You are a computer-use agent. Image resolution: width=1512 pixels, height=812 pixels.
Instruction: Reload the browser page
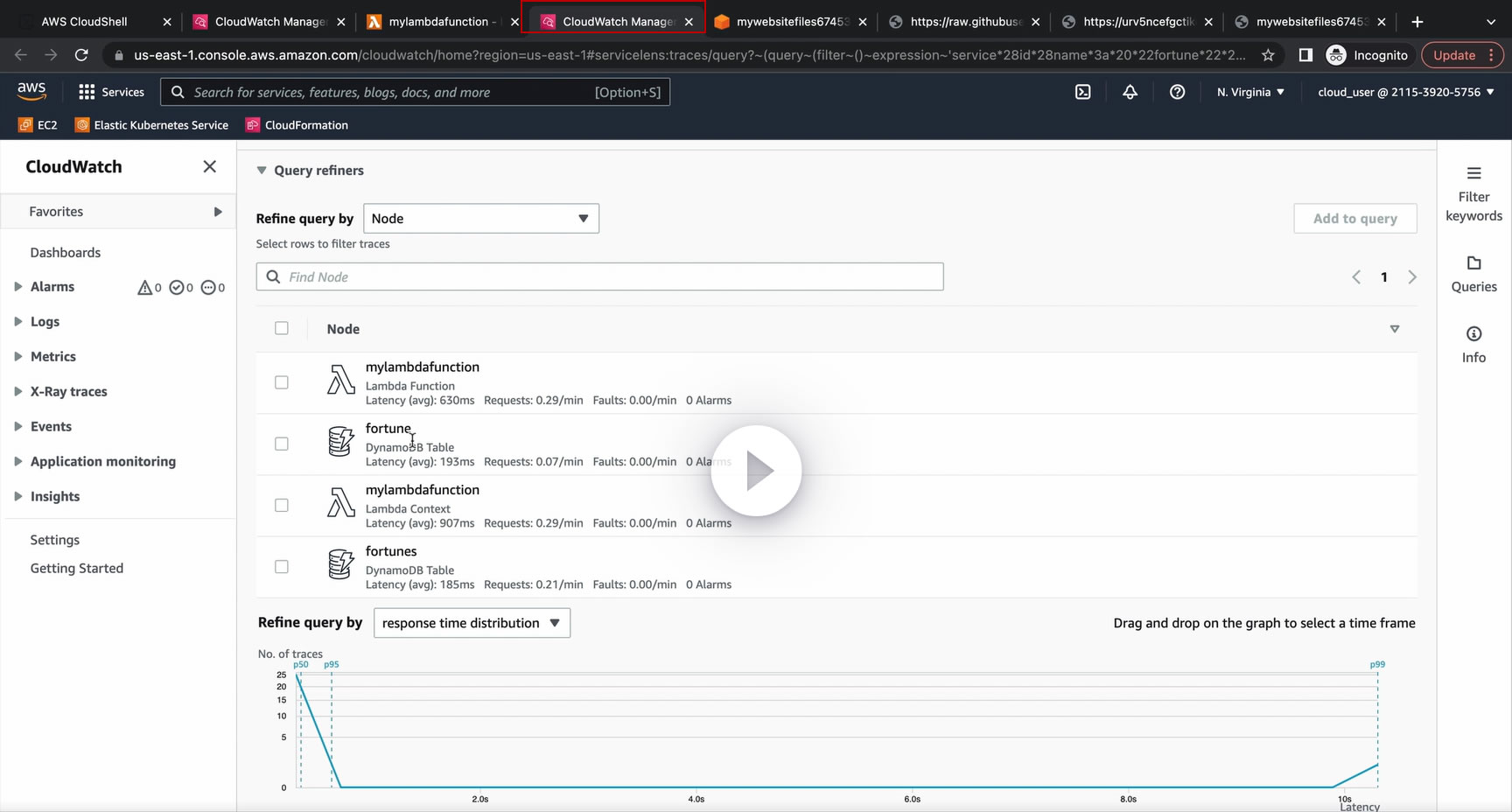(x=81, y=55)
